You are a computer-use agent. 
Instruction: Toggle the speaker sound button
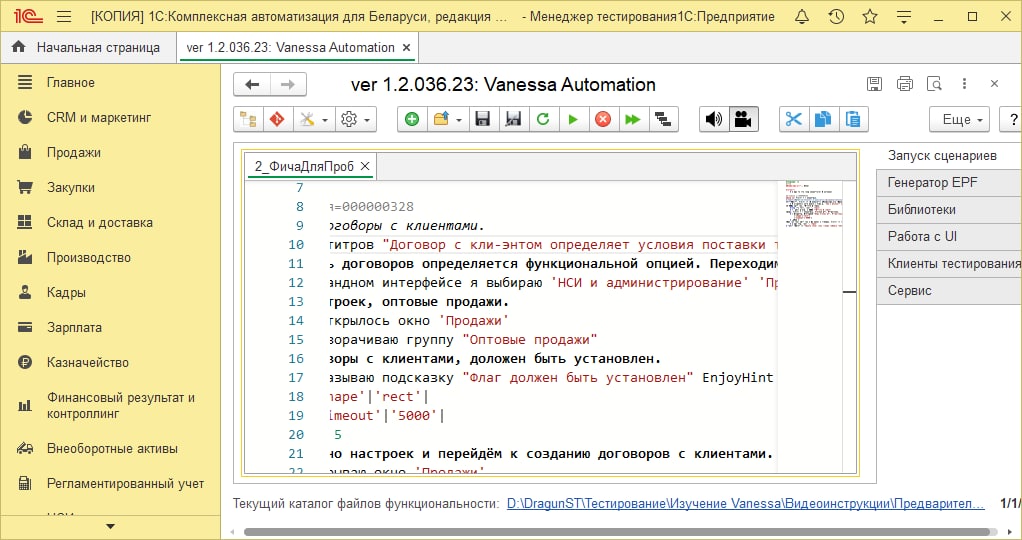coord(714,119)
